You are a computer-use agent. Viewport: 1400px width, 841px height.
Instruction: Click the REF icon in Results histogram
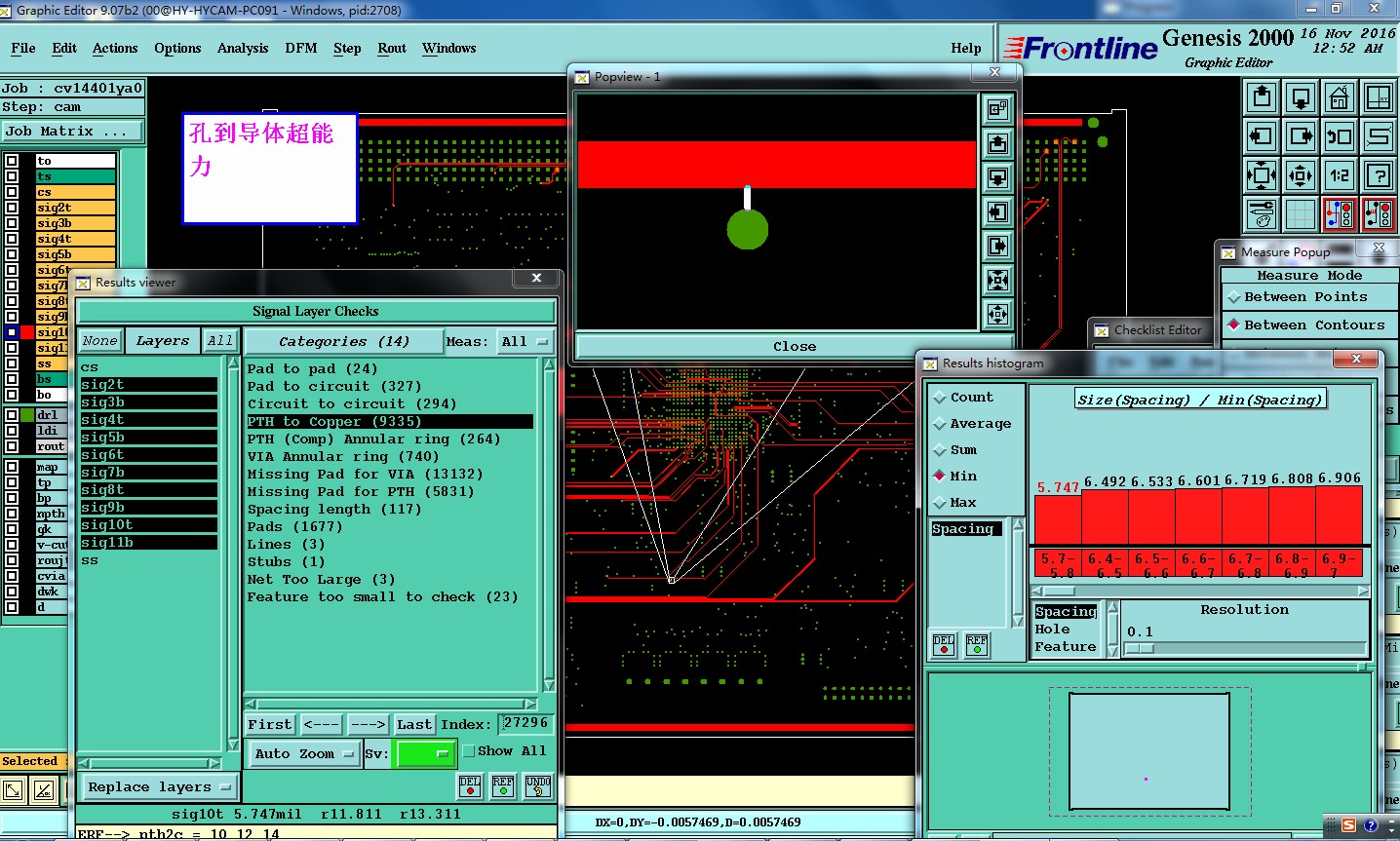pyautogui.click(x=976, y=644)
